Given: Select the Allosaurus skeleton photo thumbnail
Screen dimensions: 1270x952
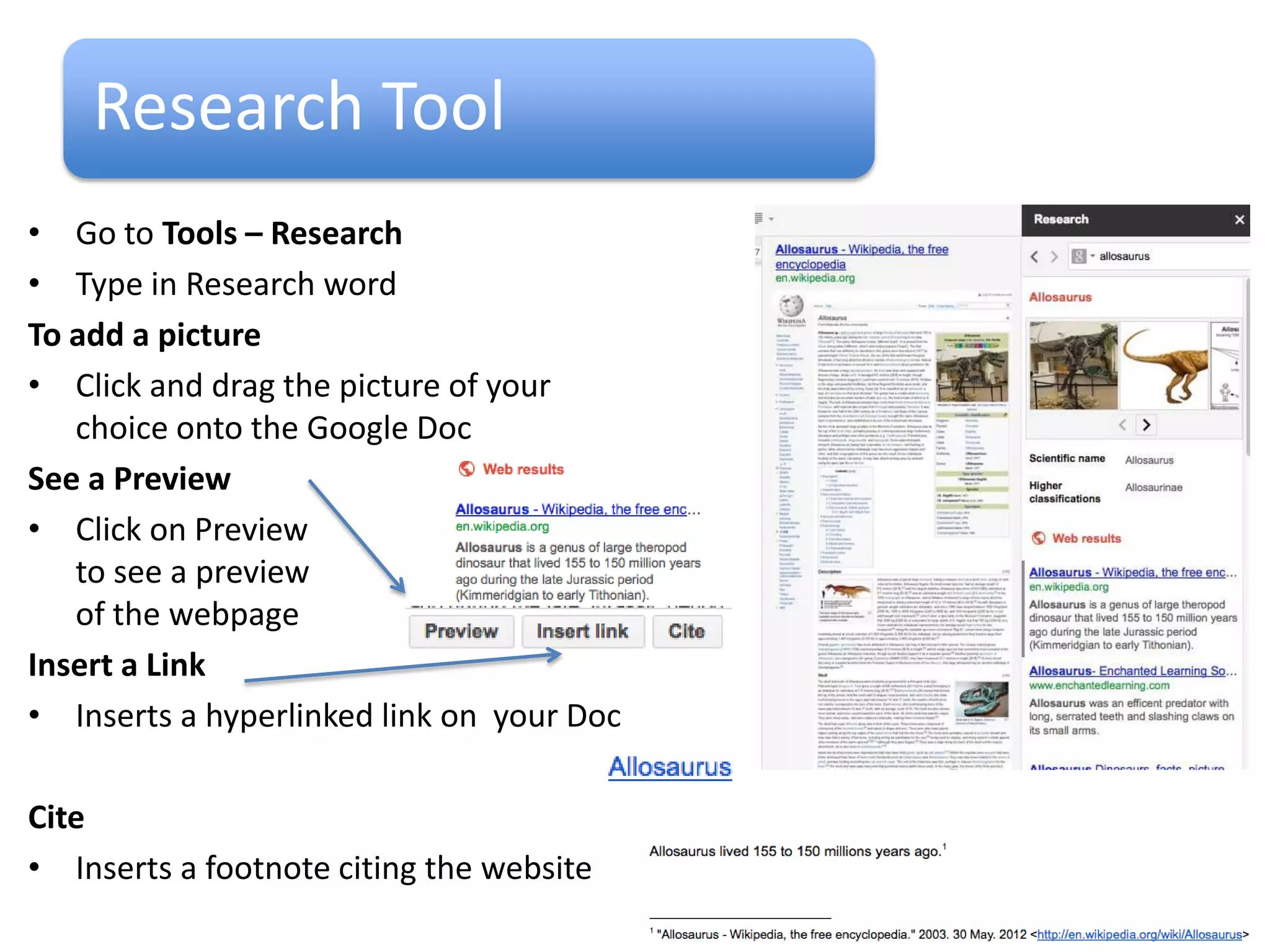Looking at the screenshot, I should 1073,365.
